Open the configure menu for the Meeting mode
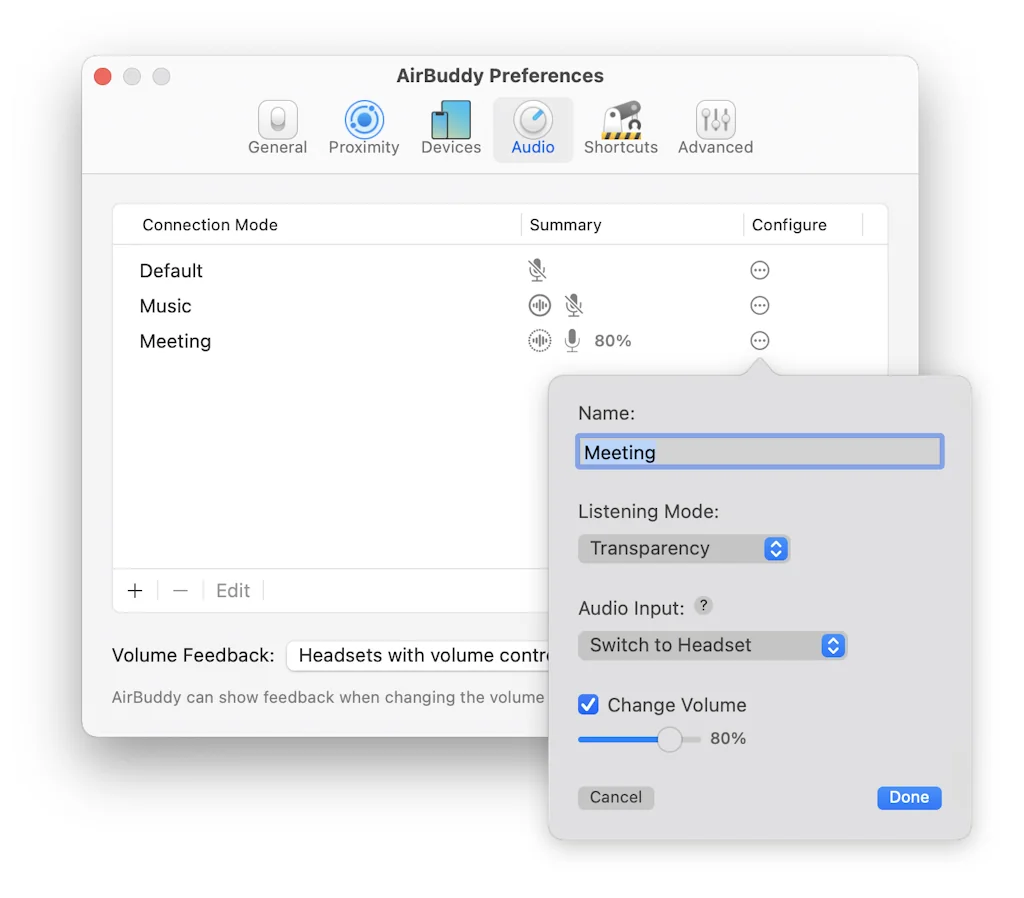This screenshot has width=1024, height=898. (760, 340)
